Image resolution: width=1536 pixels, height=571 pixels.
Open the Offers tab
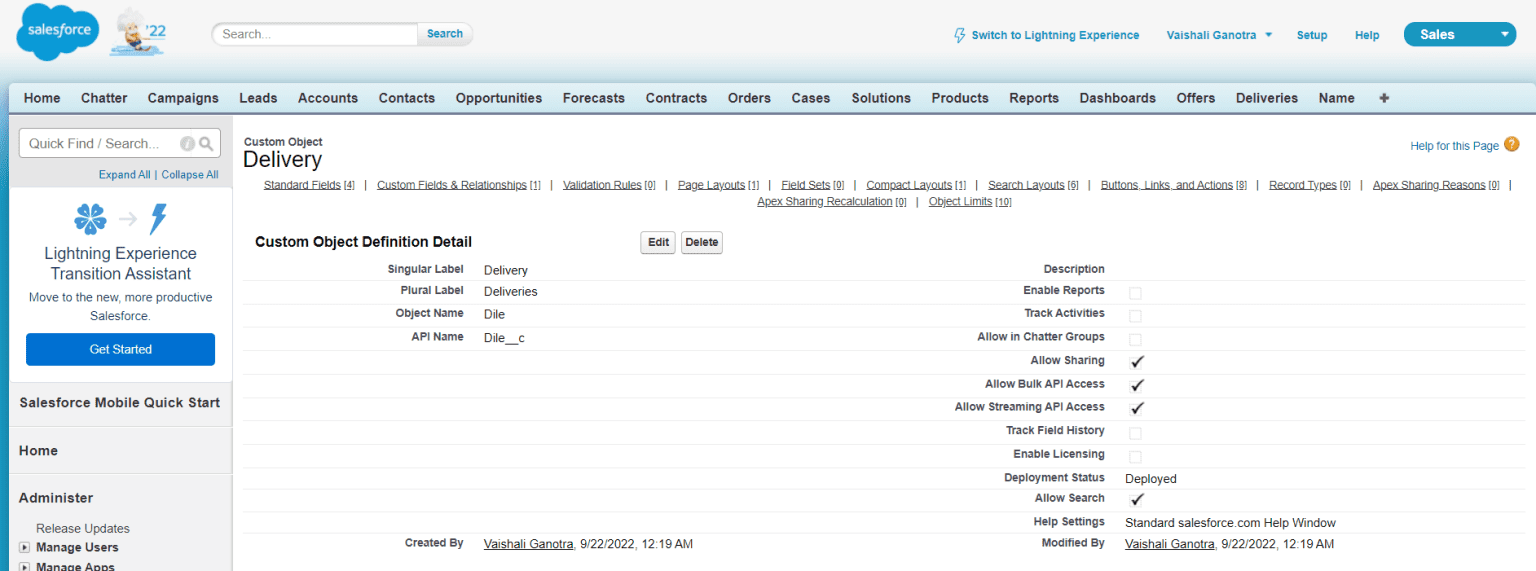1196,98
